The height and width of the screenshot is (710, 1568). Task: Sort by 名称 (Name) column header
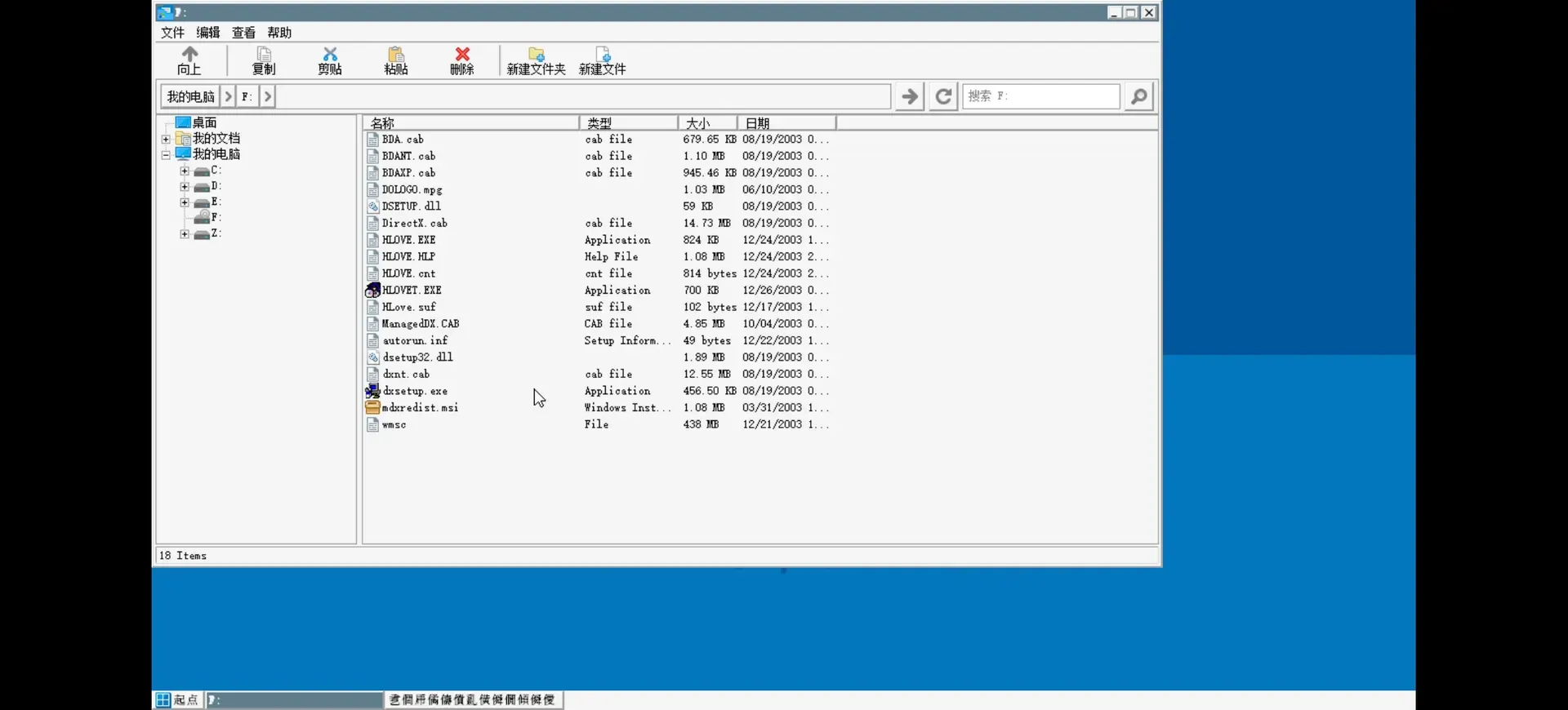[470, 123]
